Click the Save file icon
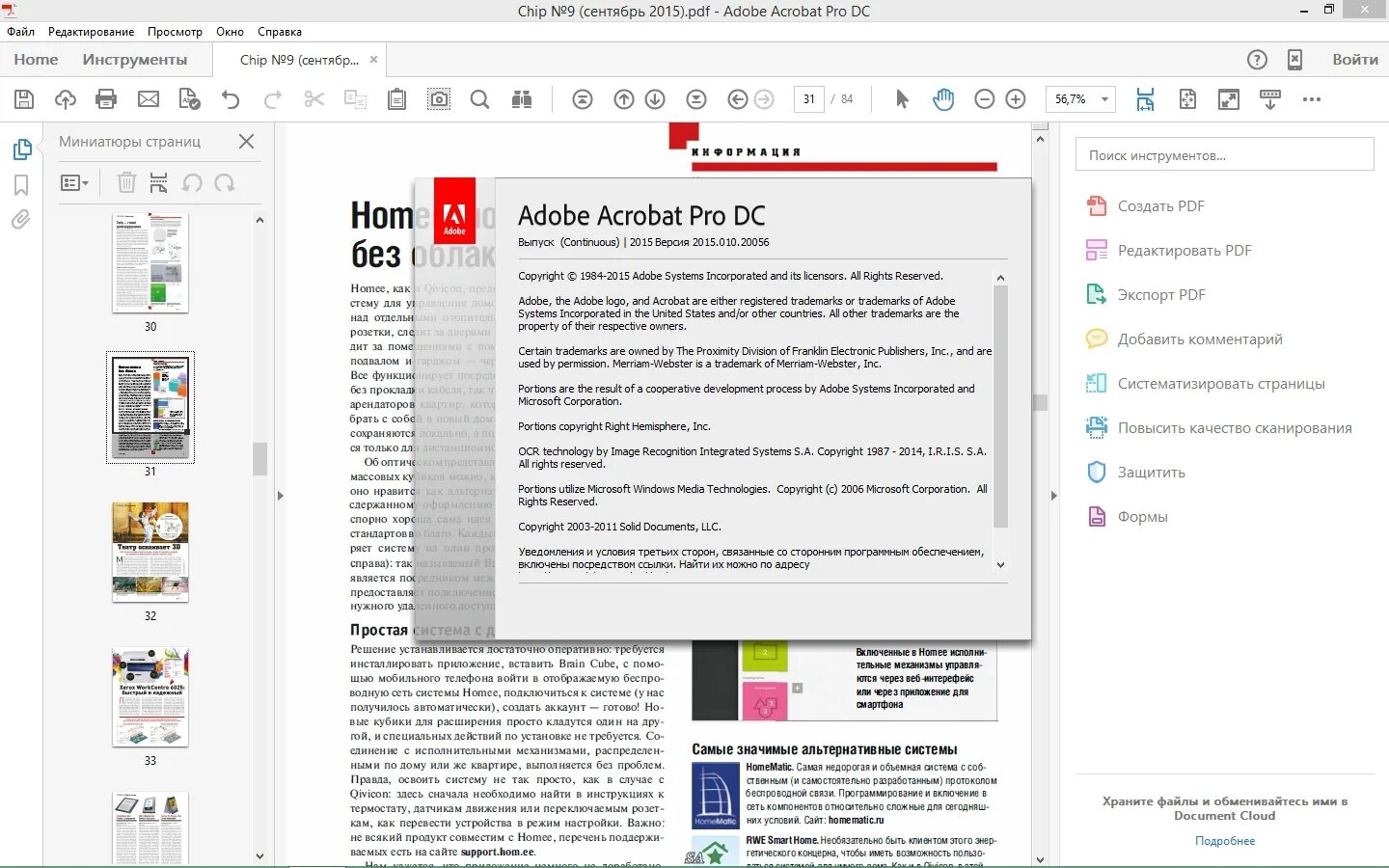Viewport: 1389px width, 868px height. click(x=24, y=99)
